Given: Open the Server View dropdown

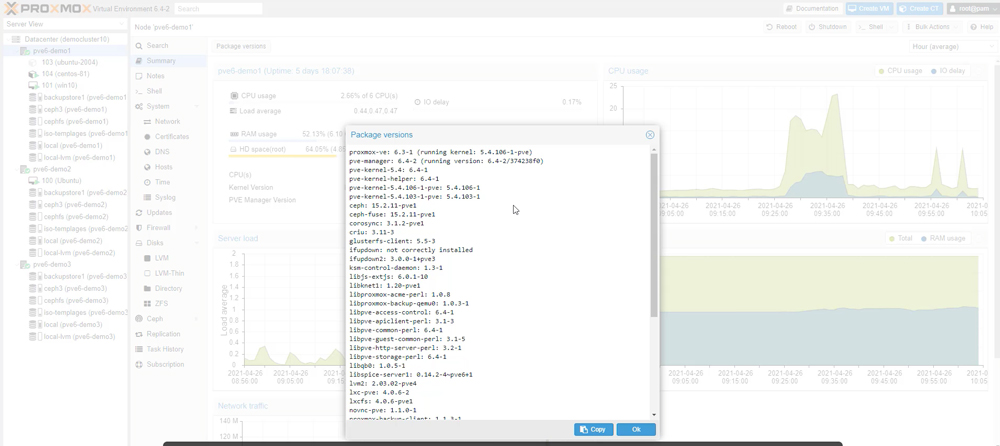Looking at the screenshot, I should coord(64,24).
